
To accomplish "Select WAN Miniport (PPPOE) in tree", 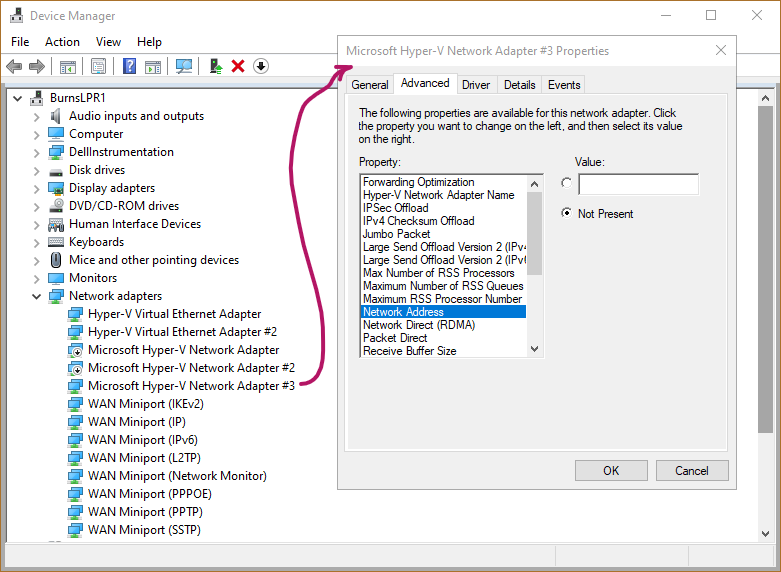I will (150, 494).
